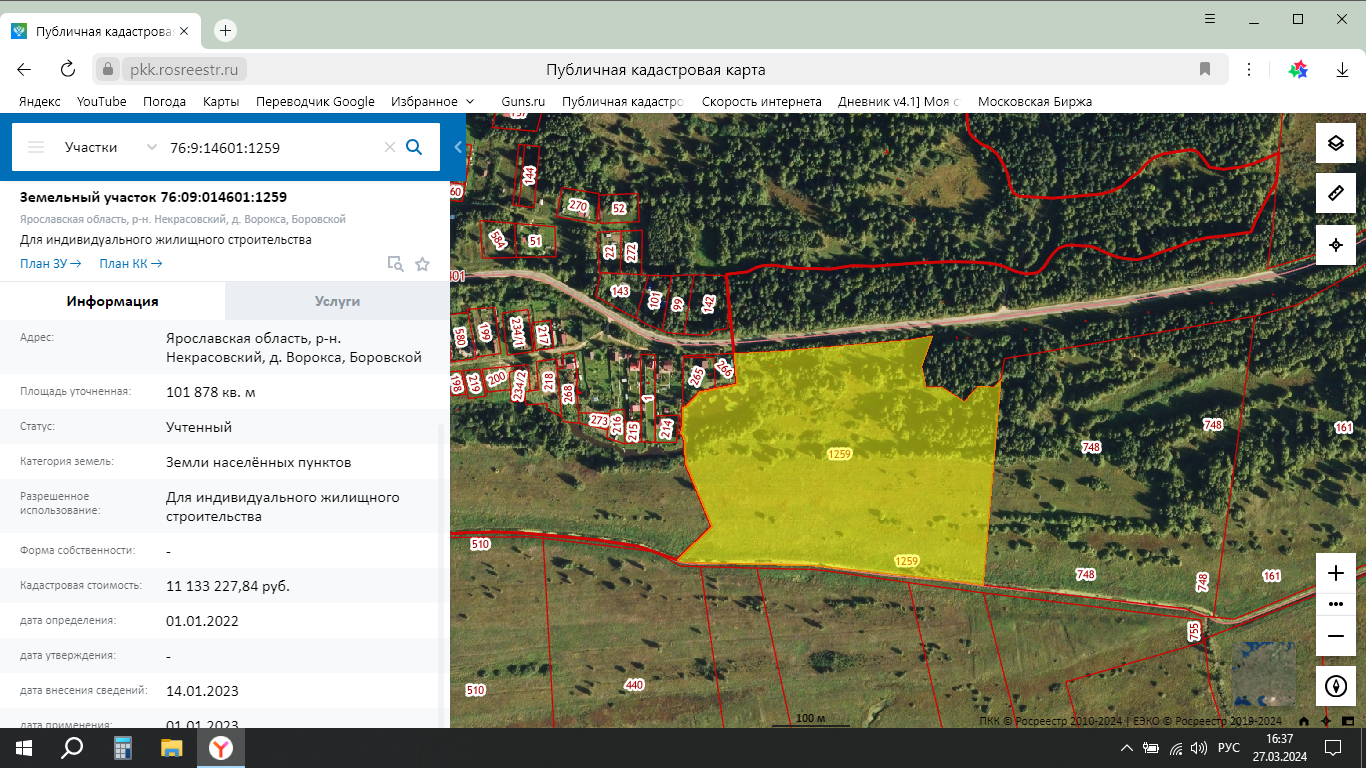Open the map layers panel
This screenshot has height=768, width=1366.
tap(1335, 143)
